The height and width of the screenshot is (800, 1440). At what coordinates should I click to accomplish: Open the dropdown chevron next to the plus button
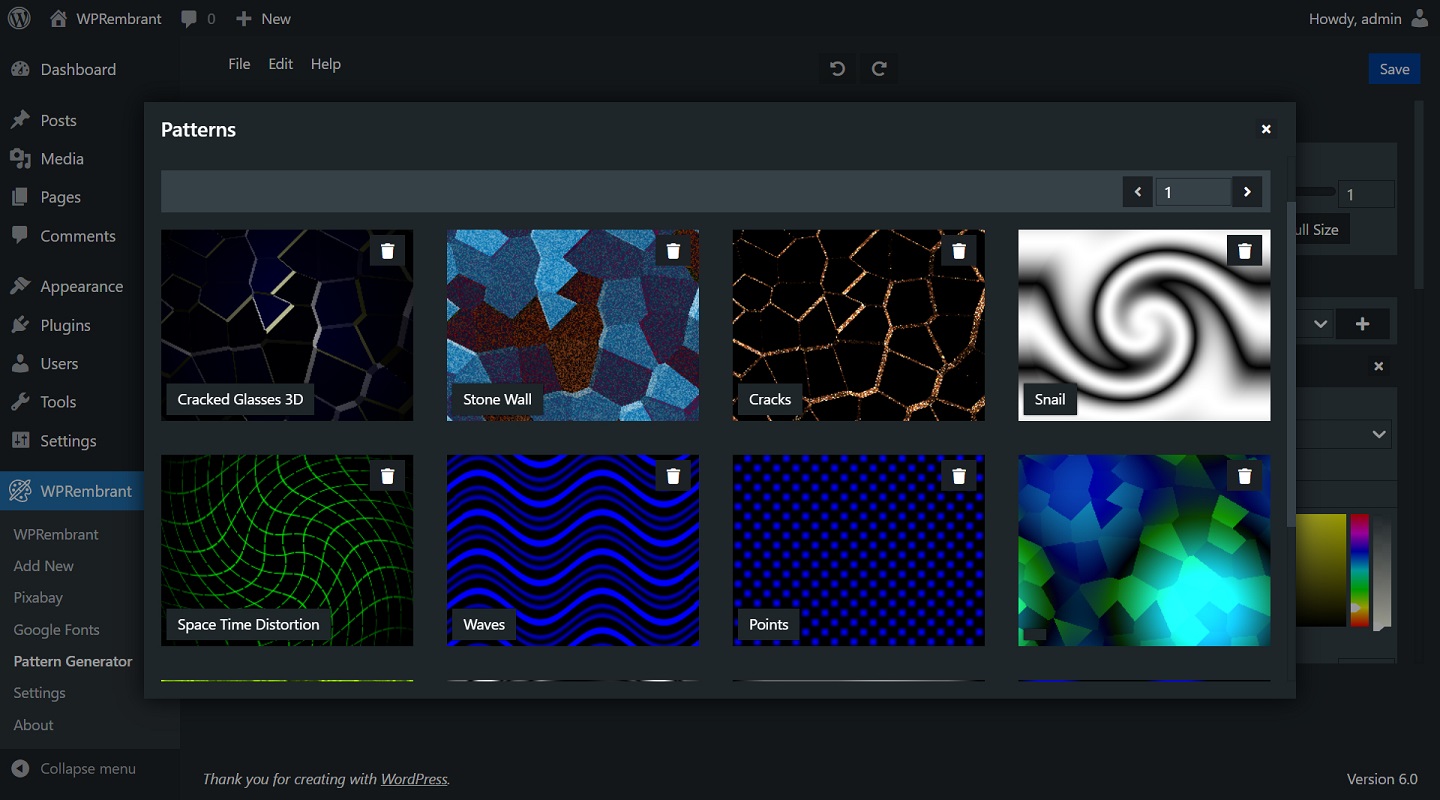pyautogui.click(x=1320, y=323)
